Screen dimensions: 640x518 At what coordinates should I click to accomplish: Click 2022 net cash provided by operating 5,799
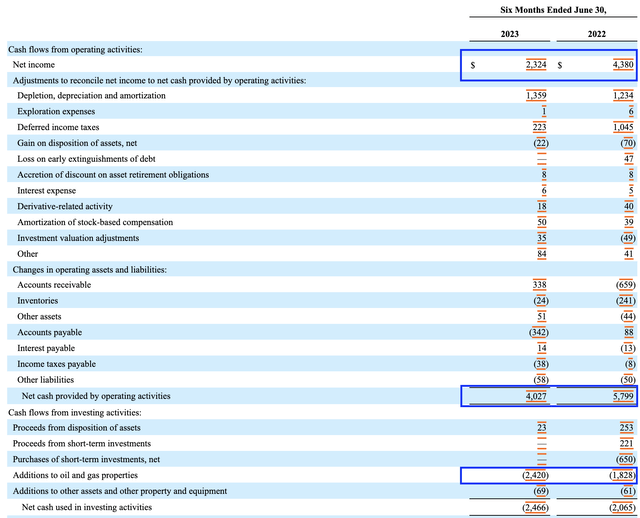(623, 396)
